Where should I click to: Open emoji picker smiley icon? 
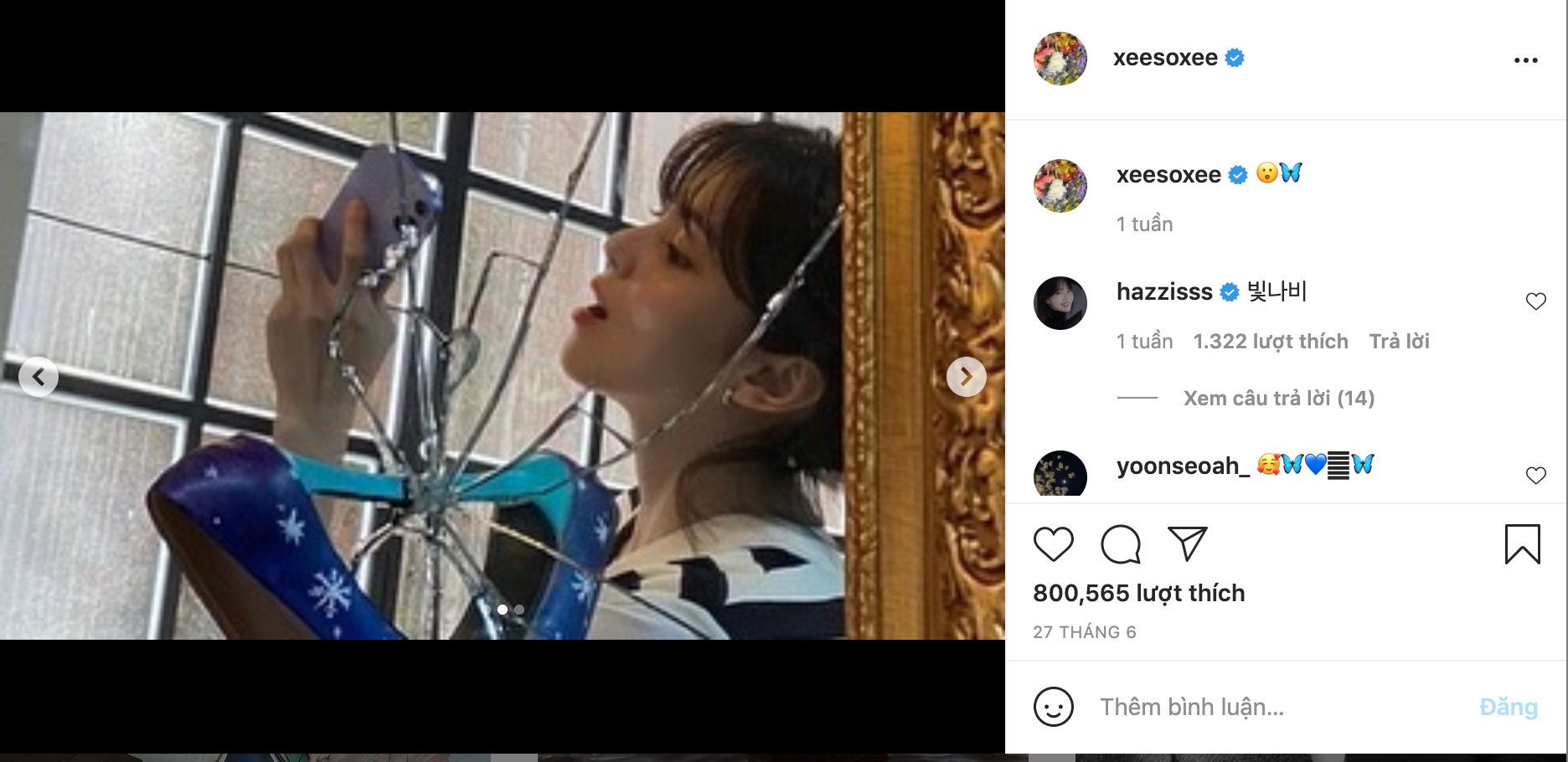1054,707
